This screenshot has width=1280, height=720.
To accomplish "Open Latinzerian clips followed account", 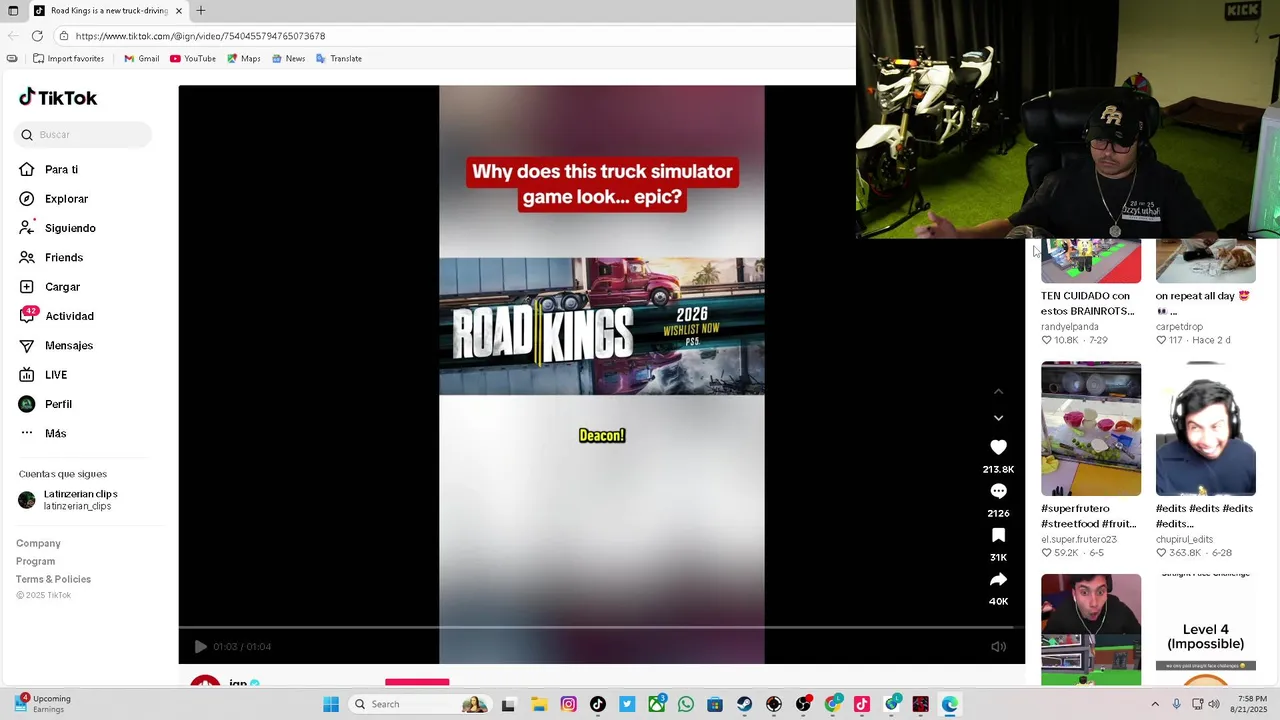I will point(80,500).
